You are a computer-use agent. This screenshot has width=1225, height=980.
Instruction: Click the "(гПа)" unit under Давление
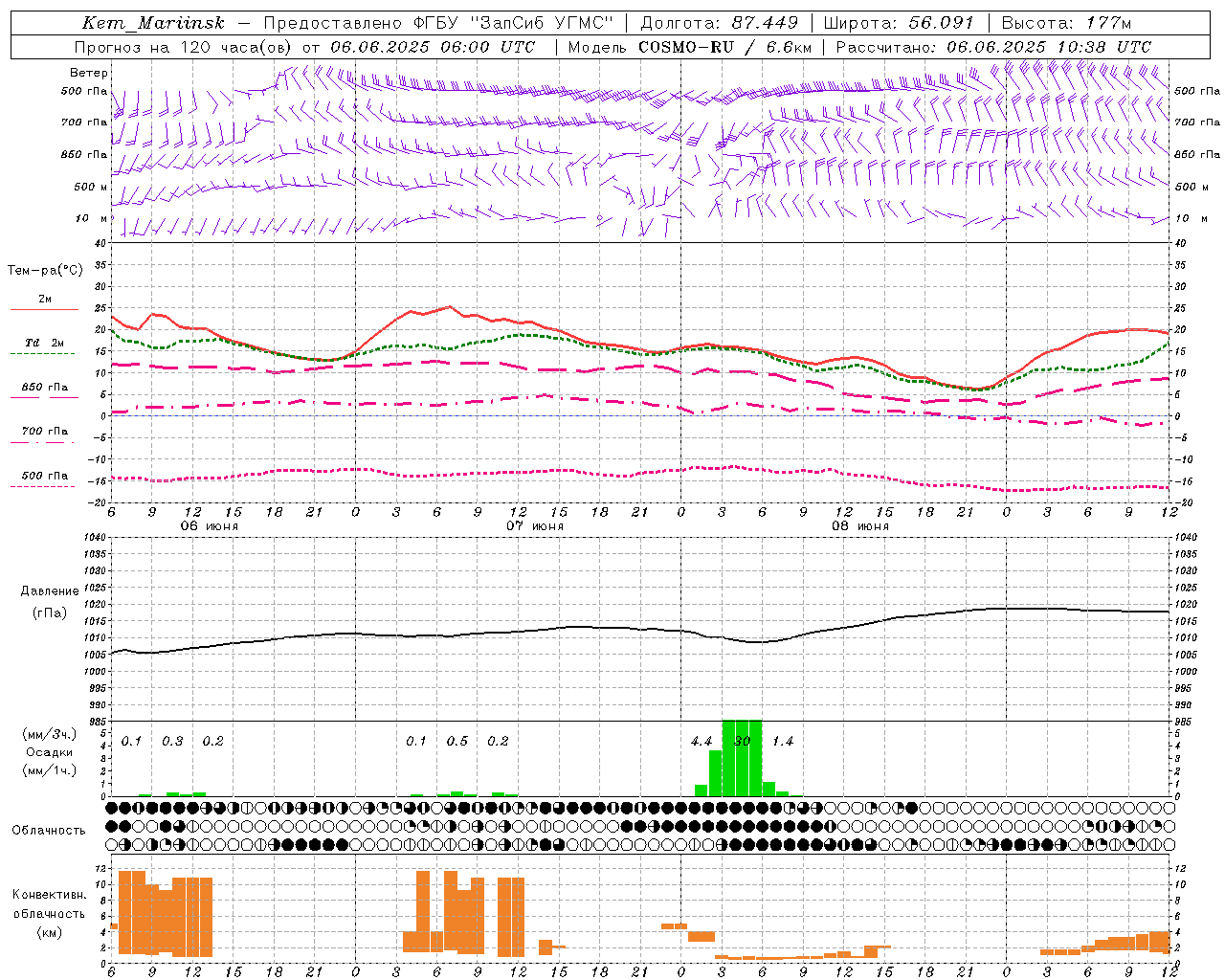(50, 613)
